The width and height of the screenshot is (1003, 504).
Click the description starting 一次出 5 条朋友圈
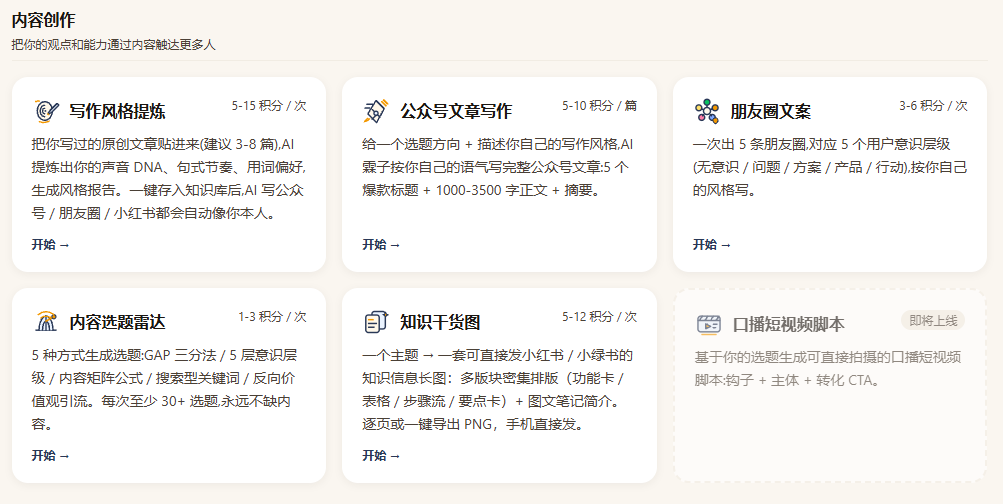point(830,168)
